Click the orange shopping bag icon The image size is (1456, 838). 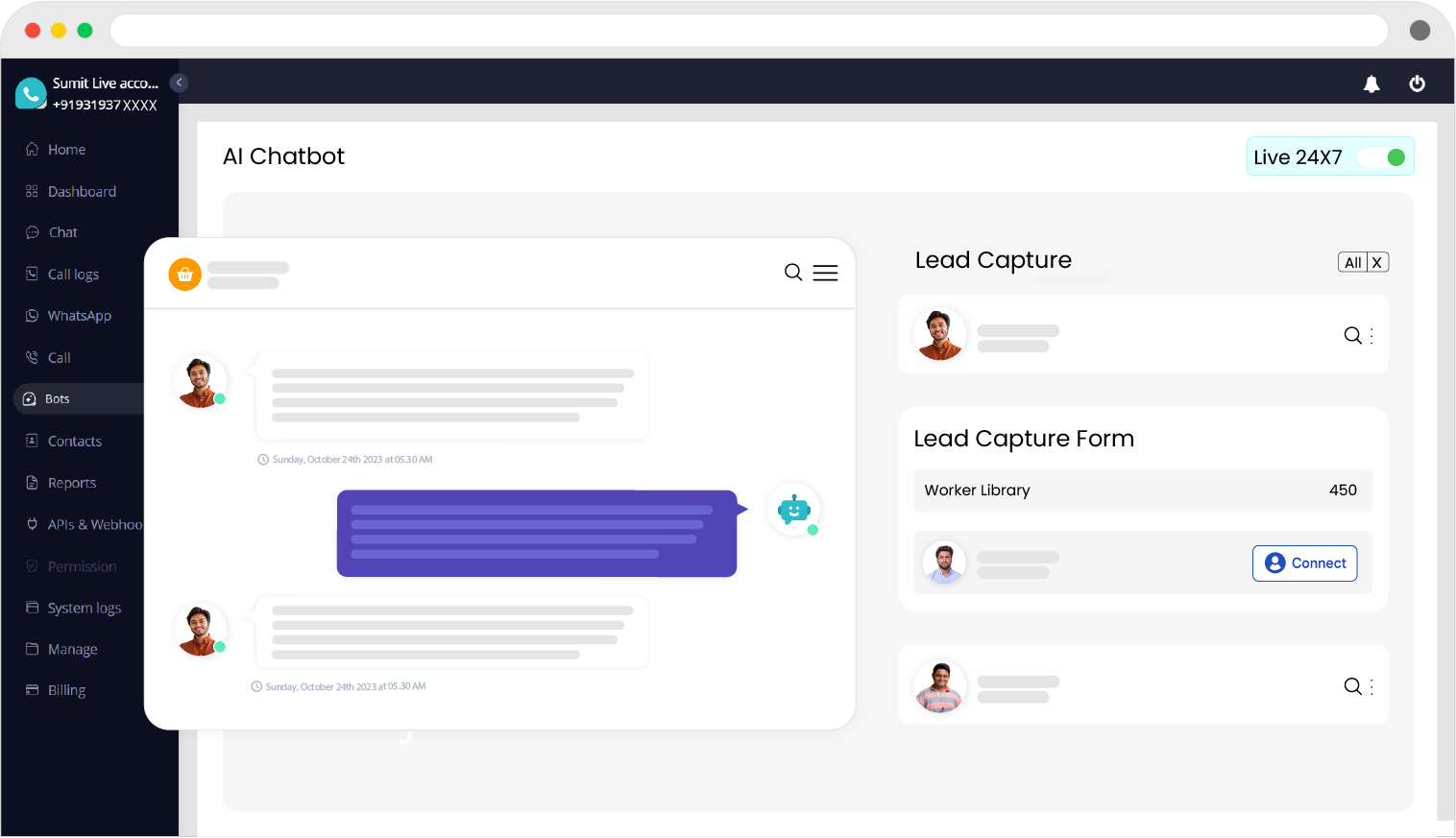click(x=184, y=274)
